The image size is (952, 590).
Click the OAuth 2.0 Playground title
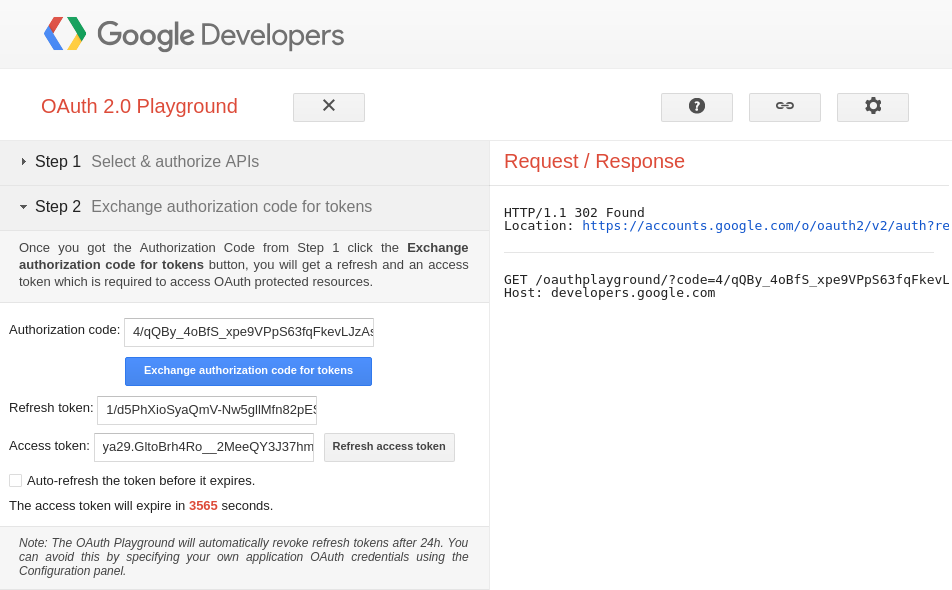[139, 106]
